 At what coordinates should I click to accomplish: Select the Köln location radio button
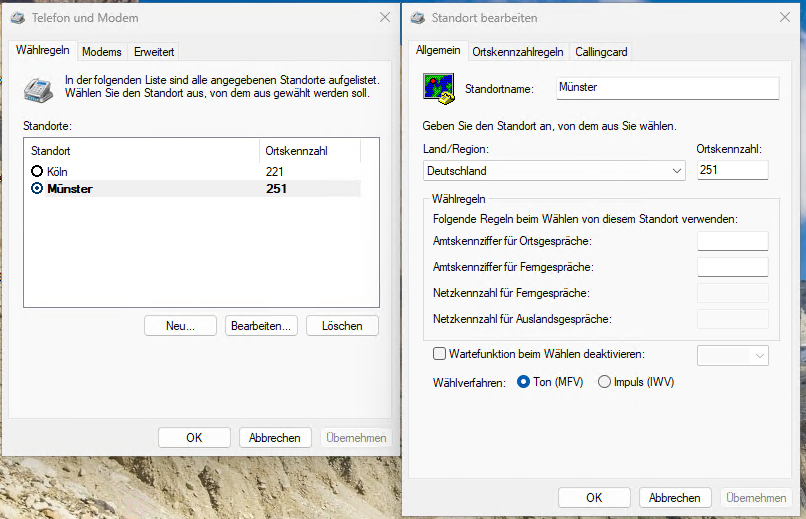38,172
